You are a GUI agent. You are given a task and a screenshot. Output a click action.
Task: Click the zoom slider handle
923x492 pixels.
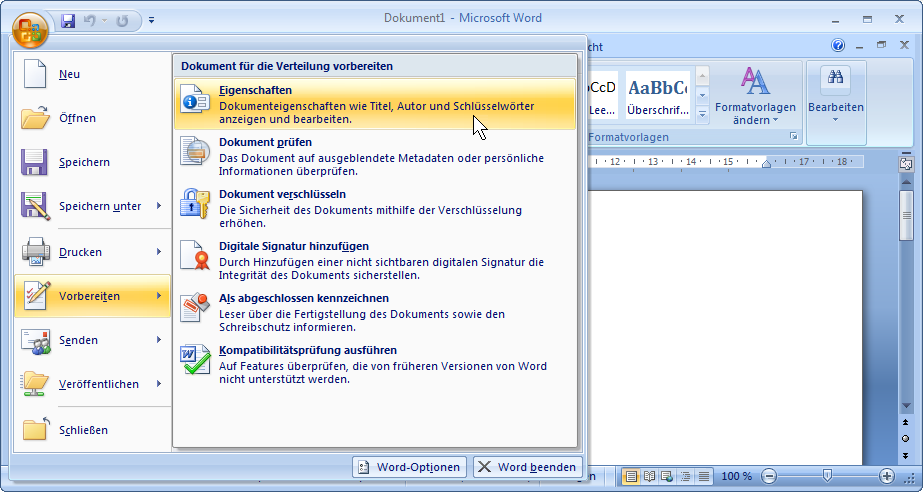[x=826, y=476]
